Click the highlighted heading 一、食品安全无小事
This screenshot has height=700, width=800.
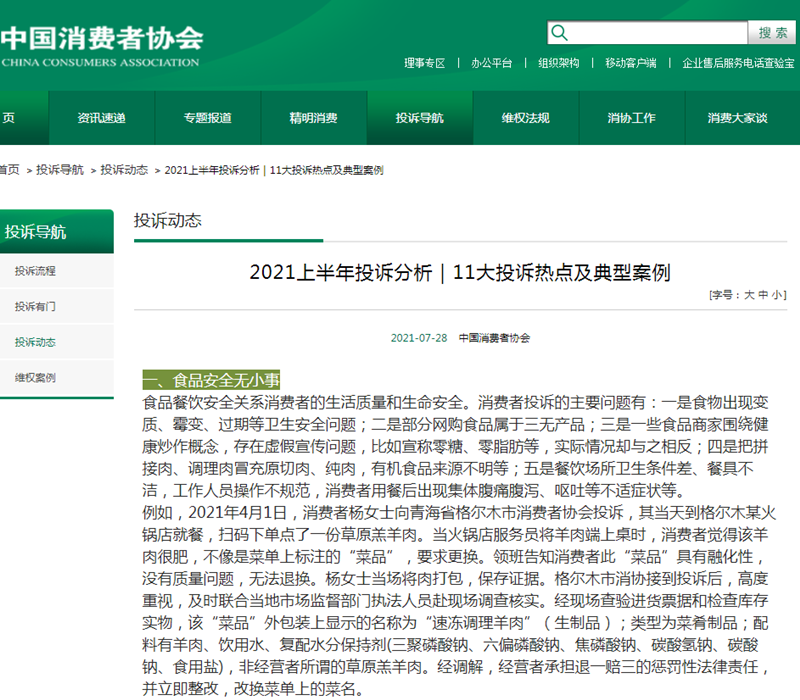pos(211,380)
